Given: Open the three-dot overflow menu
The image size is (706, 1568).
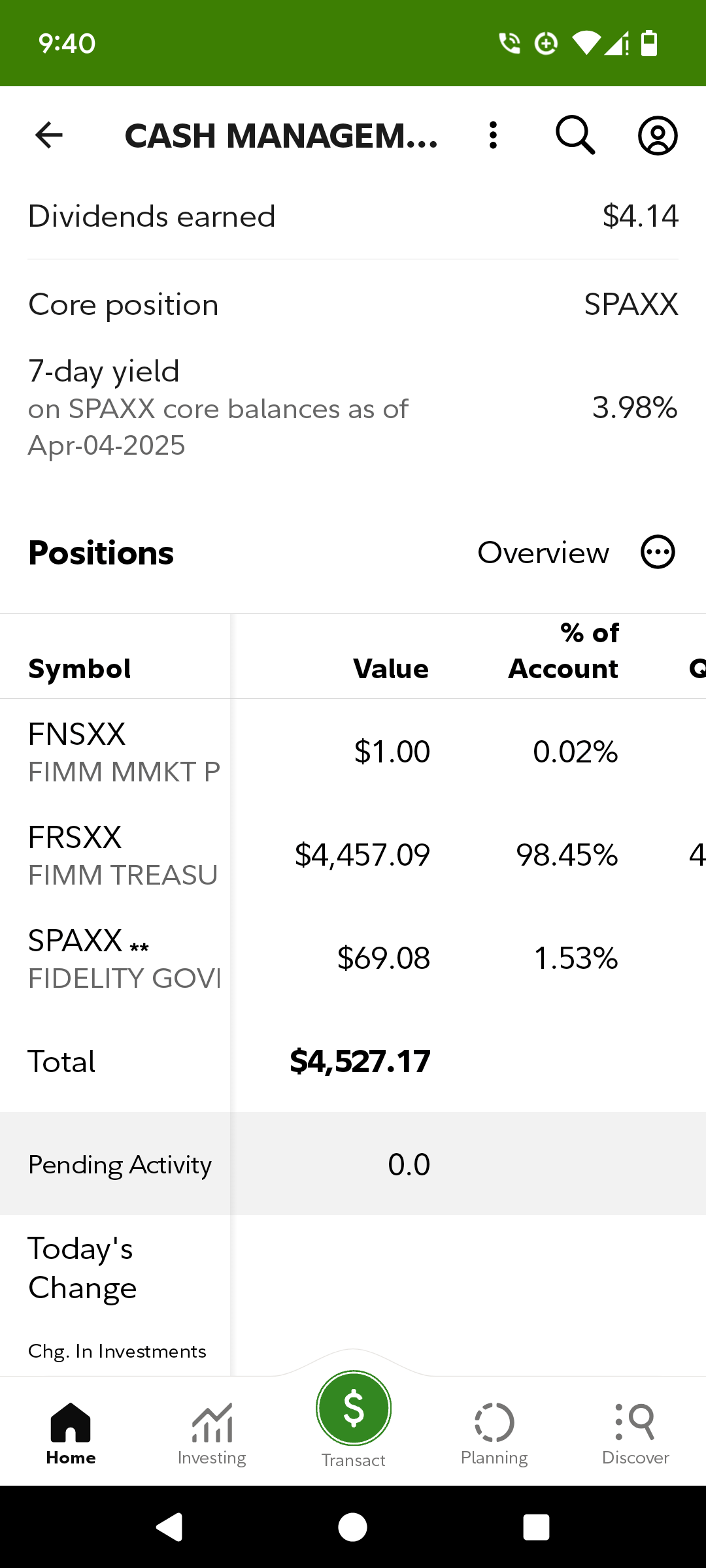Looking at the screenshot, I should [494, 135].
